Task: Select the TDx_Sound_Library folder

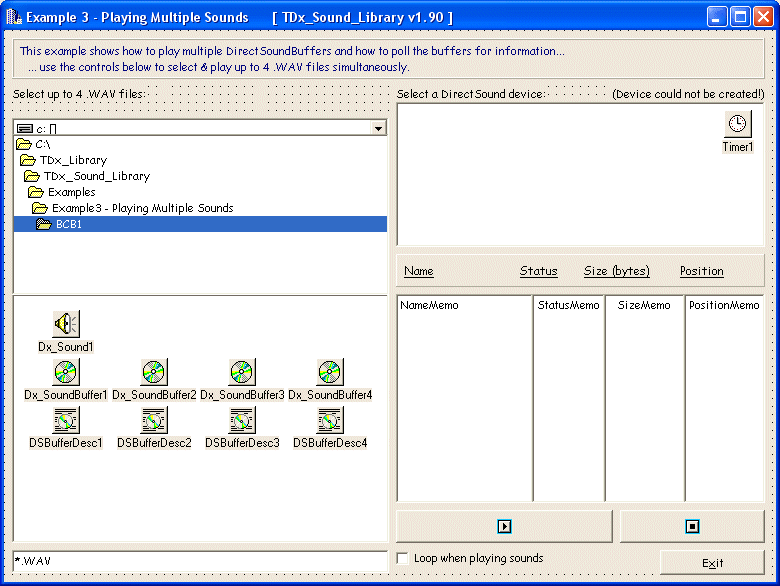Action: click(87, 176)
